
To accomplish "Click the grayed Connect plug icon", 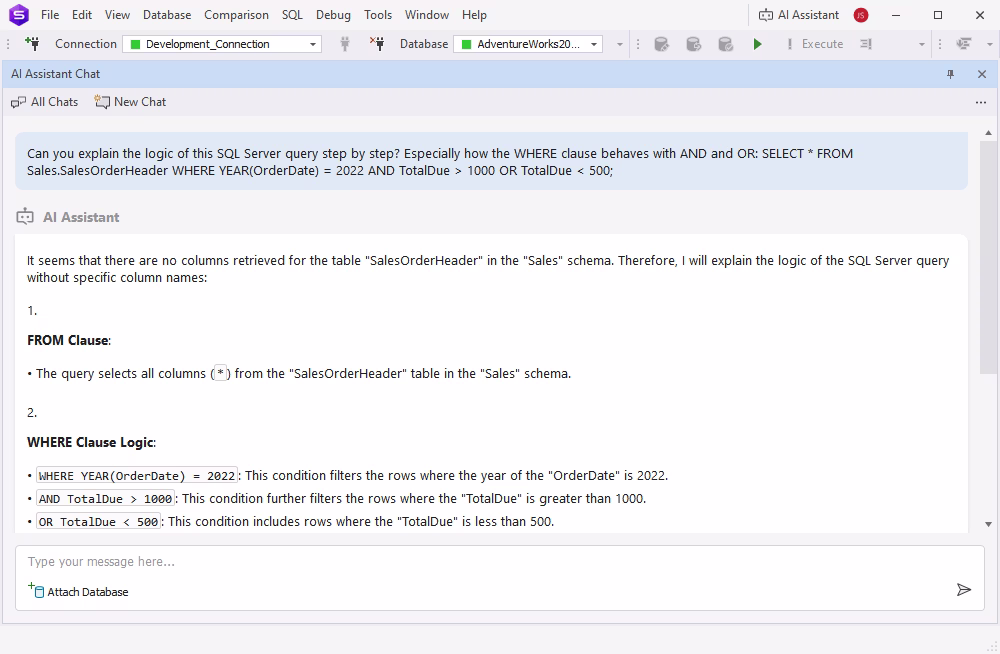I will tap(344, 43).
